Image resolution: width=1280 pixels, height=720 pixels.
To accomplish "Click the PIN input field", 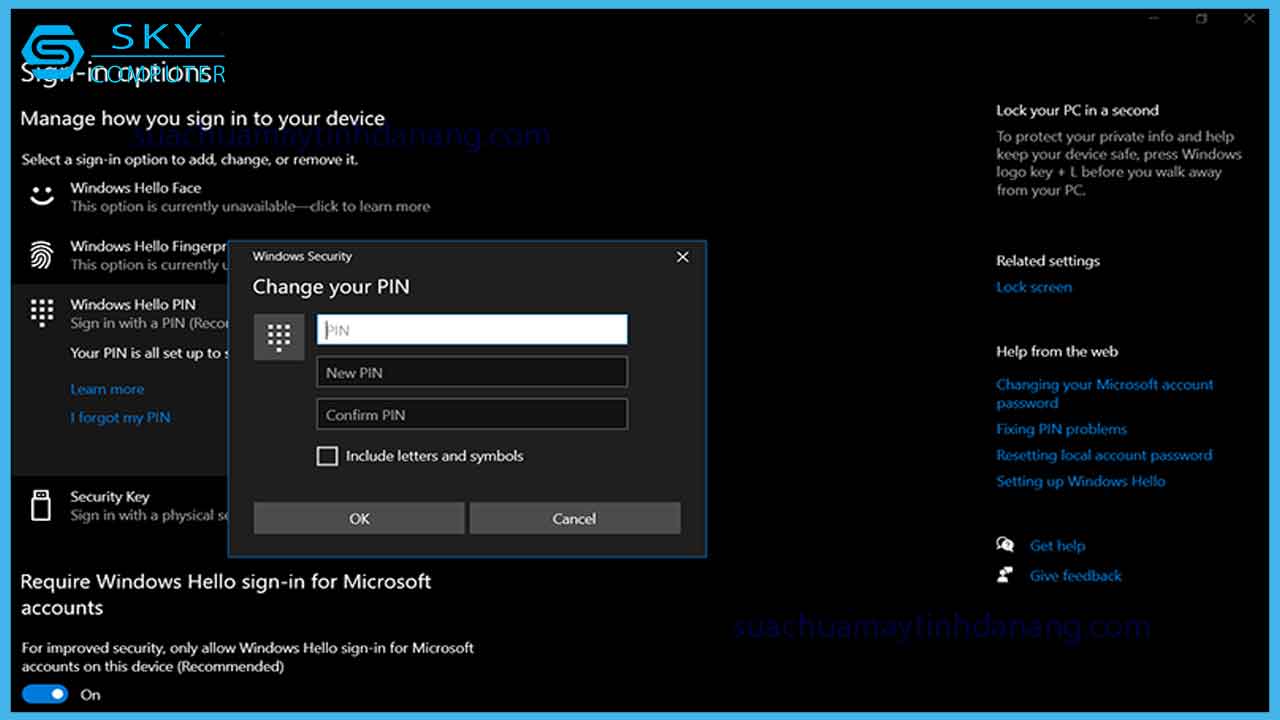I will [x=471, y=329].
